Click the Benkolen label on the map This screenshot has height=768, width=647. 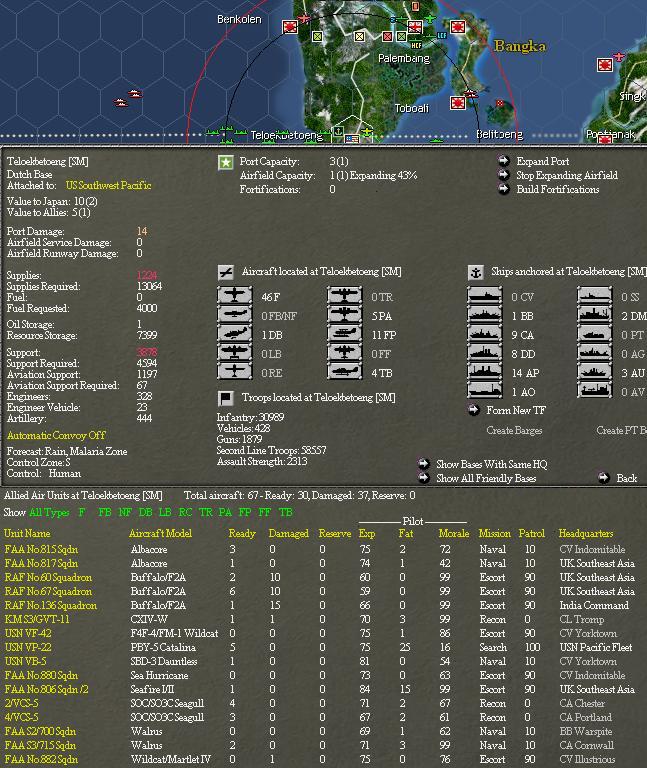pyautogui.click(x=239, y=20)
